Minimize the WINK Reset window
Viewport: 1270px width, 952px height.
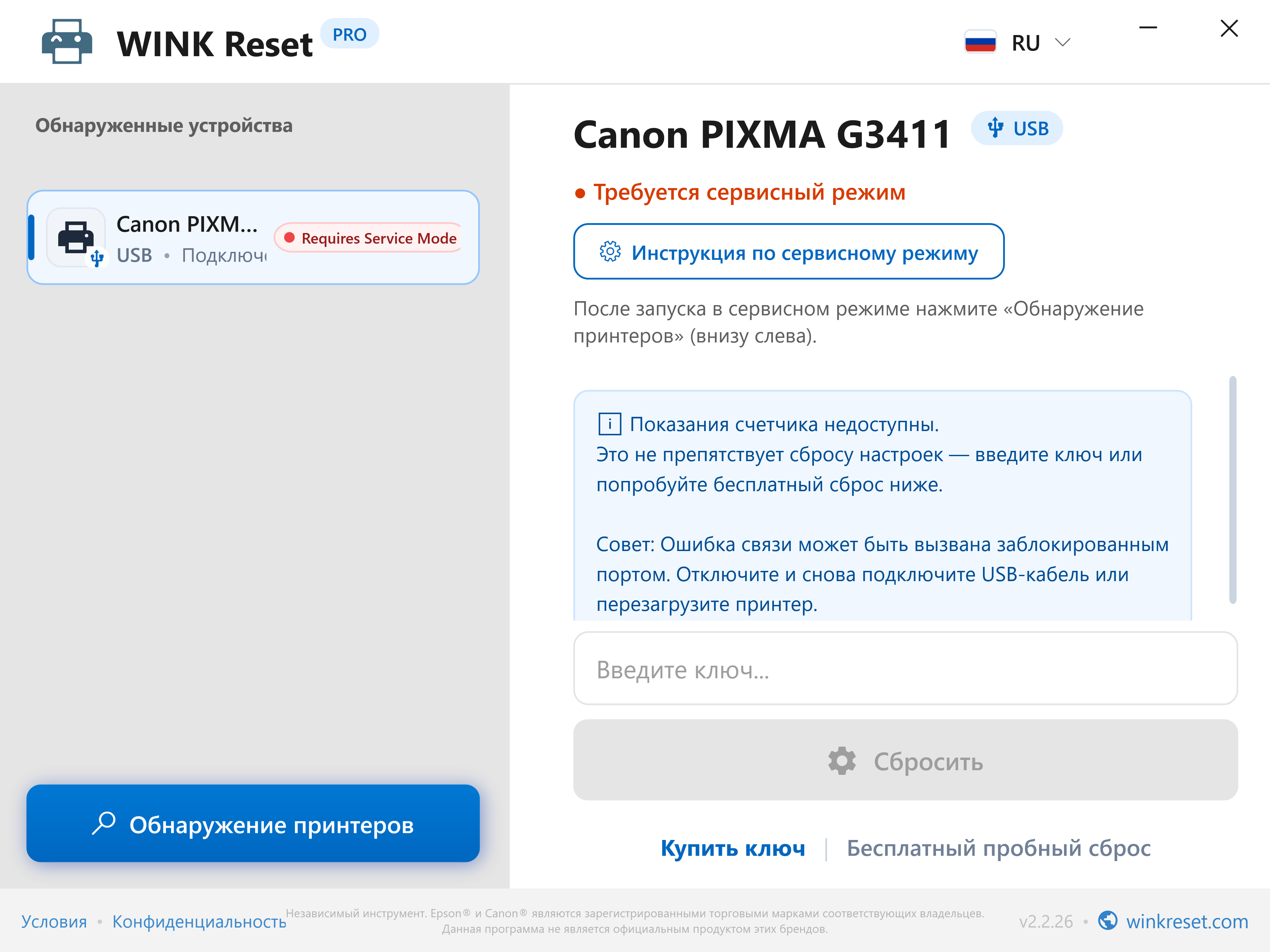coord(1148,27)
